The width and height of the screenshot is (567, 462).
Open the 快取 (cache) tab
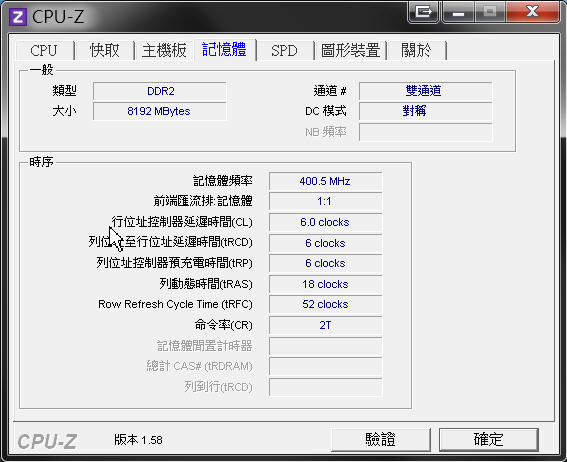pos(105,50)
